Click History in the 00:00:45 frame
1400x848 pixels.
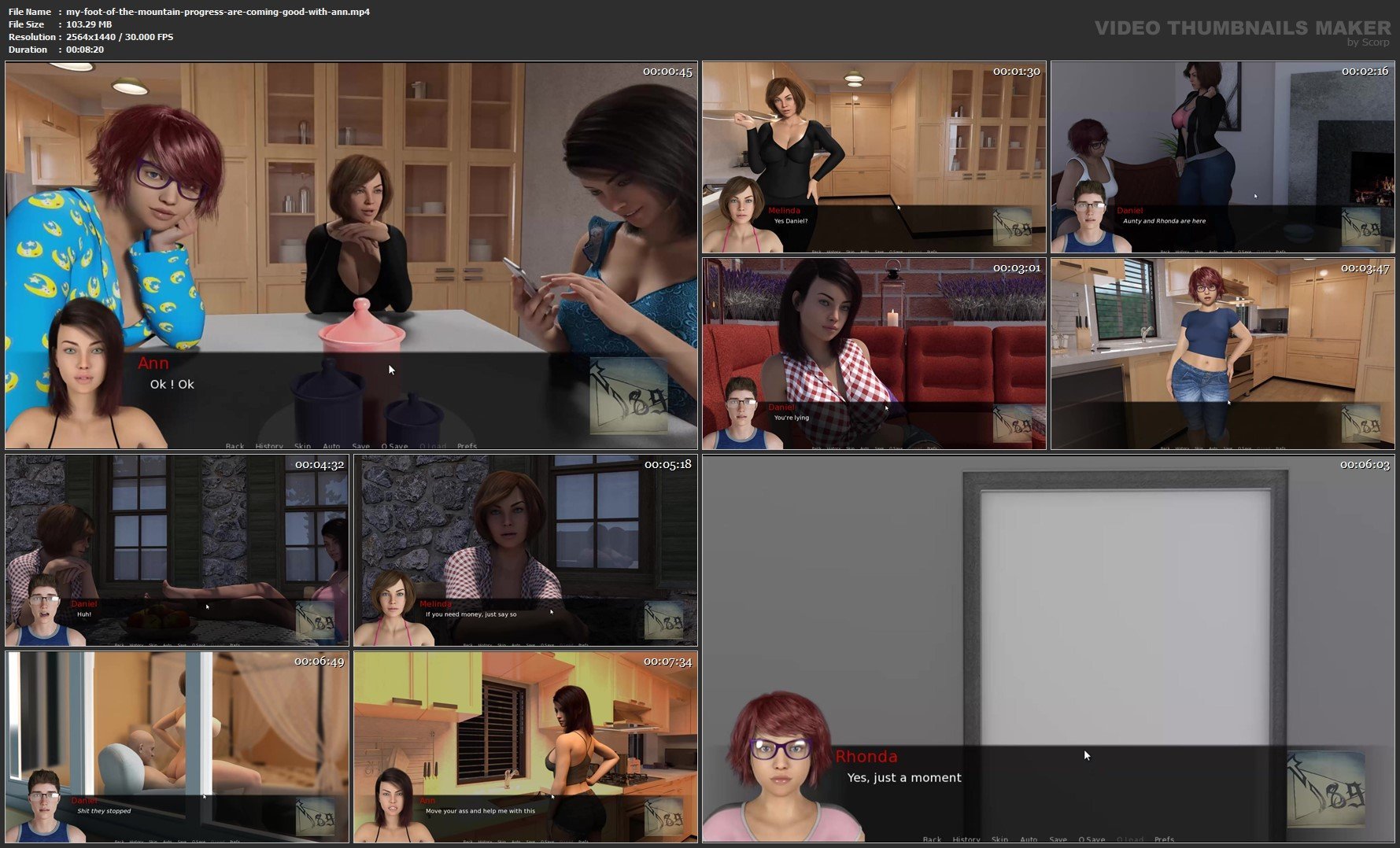(x=269, y=446)
